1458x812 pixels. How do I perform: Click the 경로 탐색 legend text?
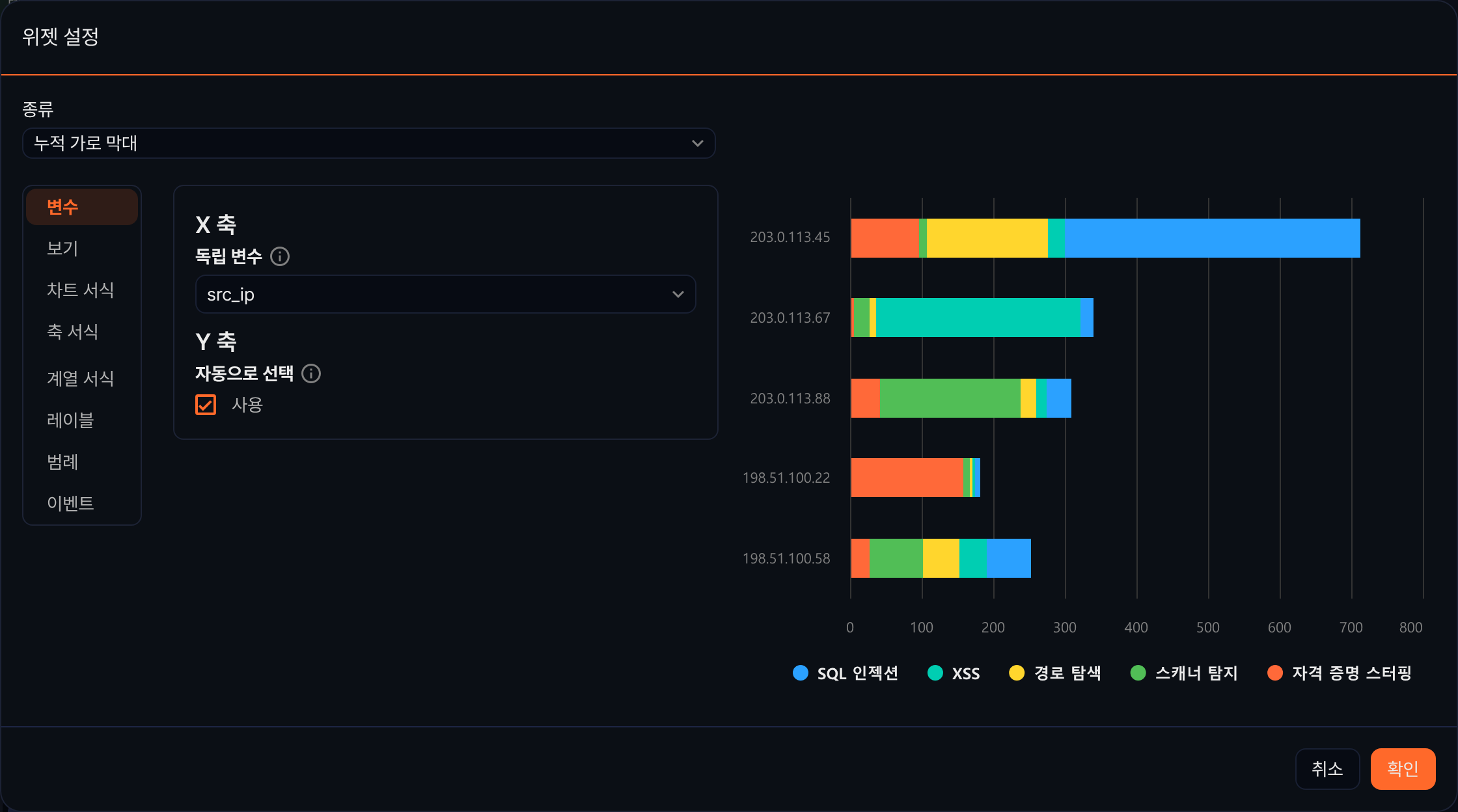click(x=1067, y=673)
